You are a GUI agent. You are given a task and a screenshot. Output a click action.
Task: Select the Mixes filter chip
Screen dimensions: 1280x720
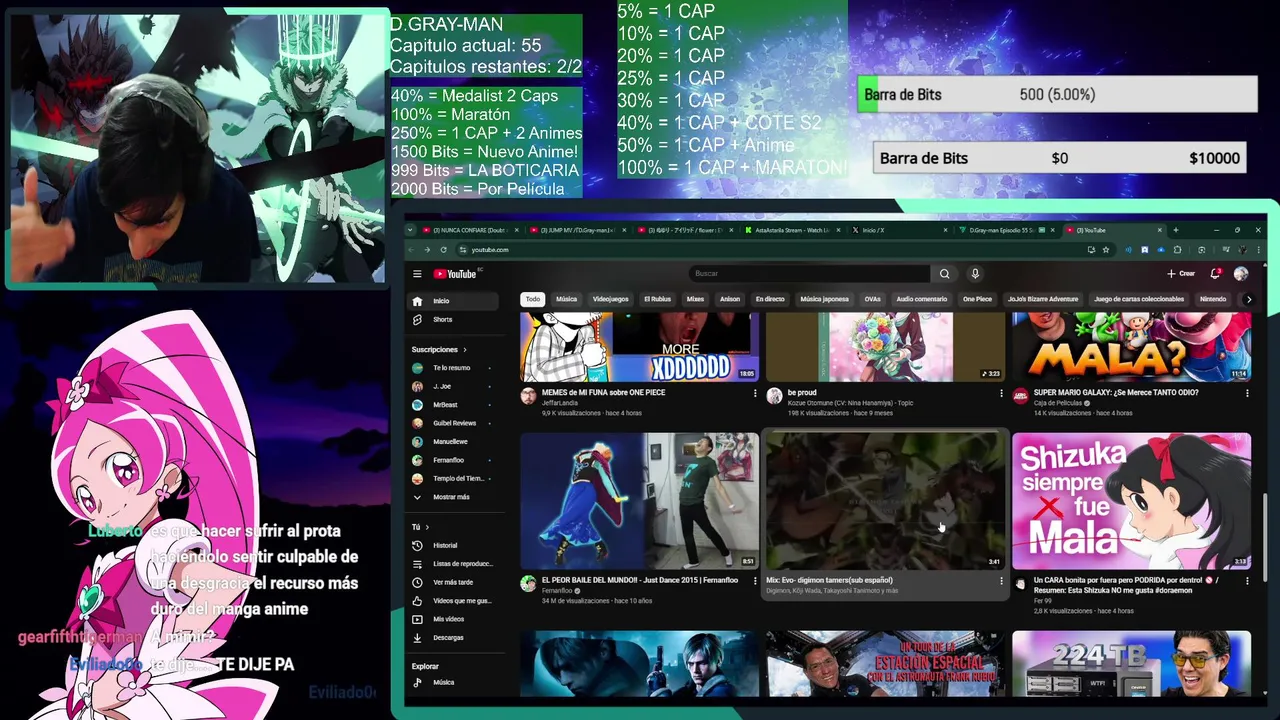coord(695,299)
